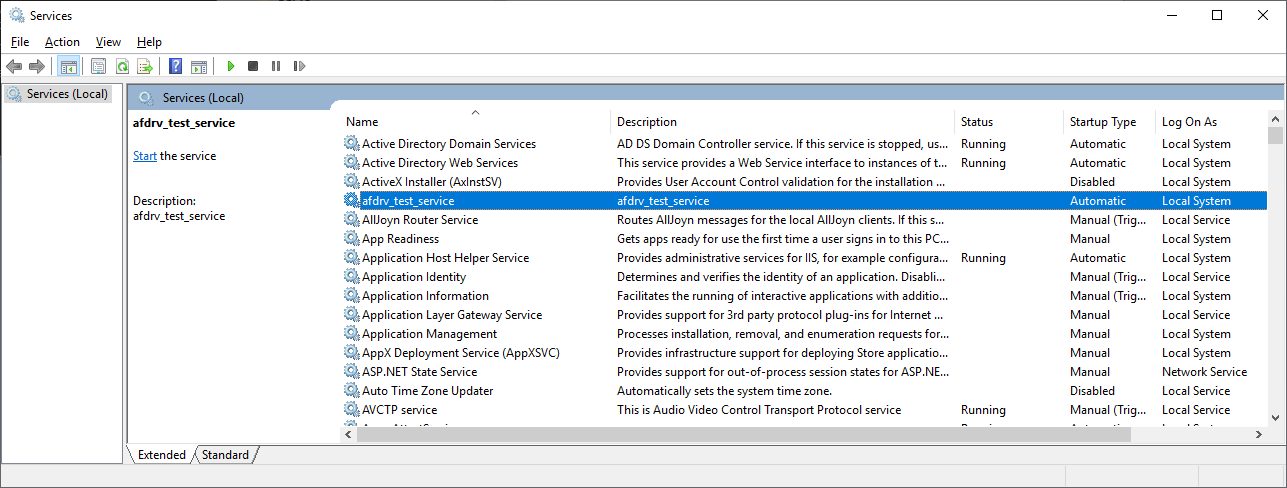Select the Application Host Helper Service row

coord(804,258)
